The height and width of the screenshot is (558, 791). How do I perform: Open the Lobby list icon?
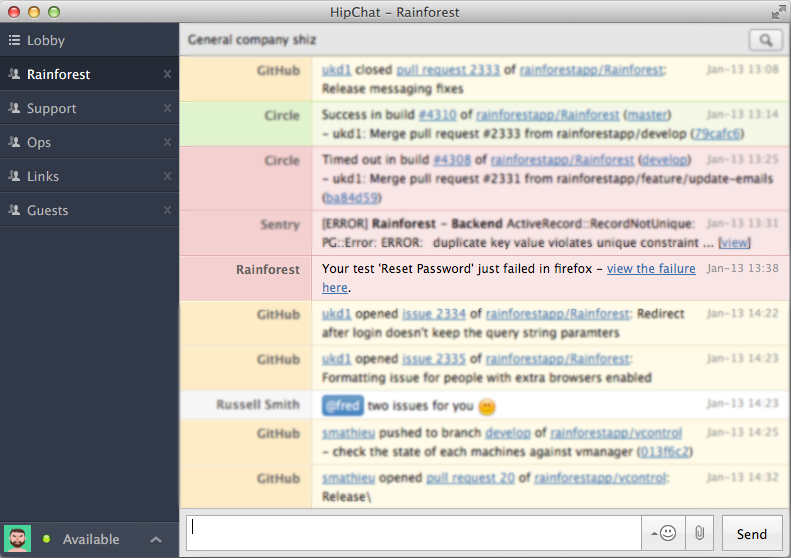pos(14,40)
